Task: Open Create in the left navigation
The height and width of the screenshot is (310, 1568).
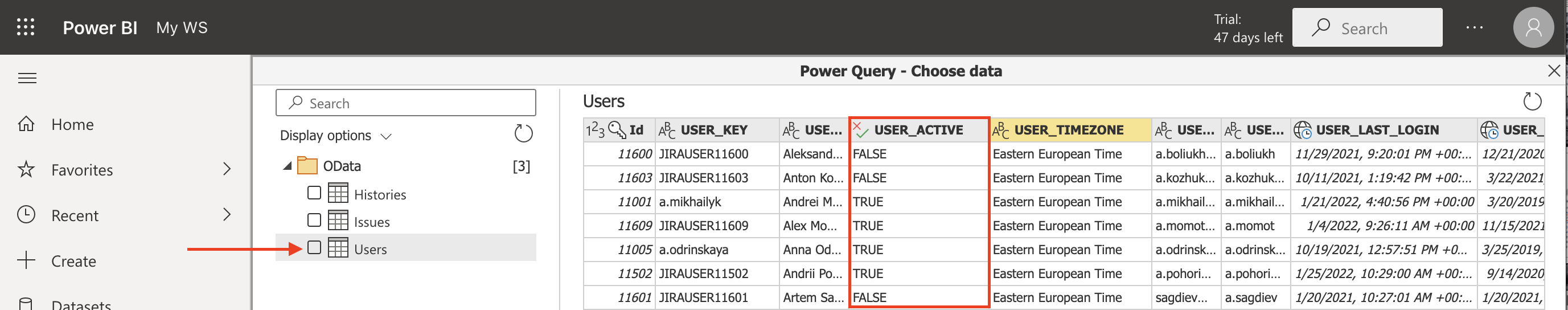Action: click(73, 261)
